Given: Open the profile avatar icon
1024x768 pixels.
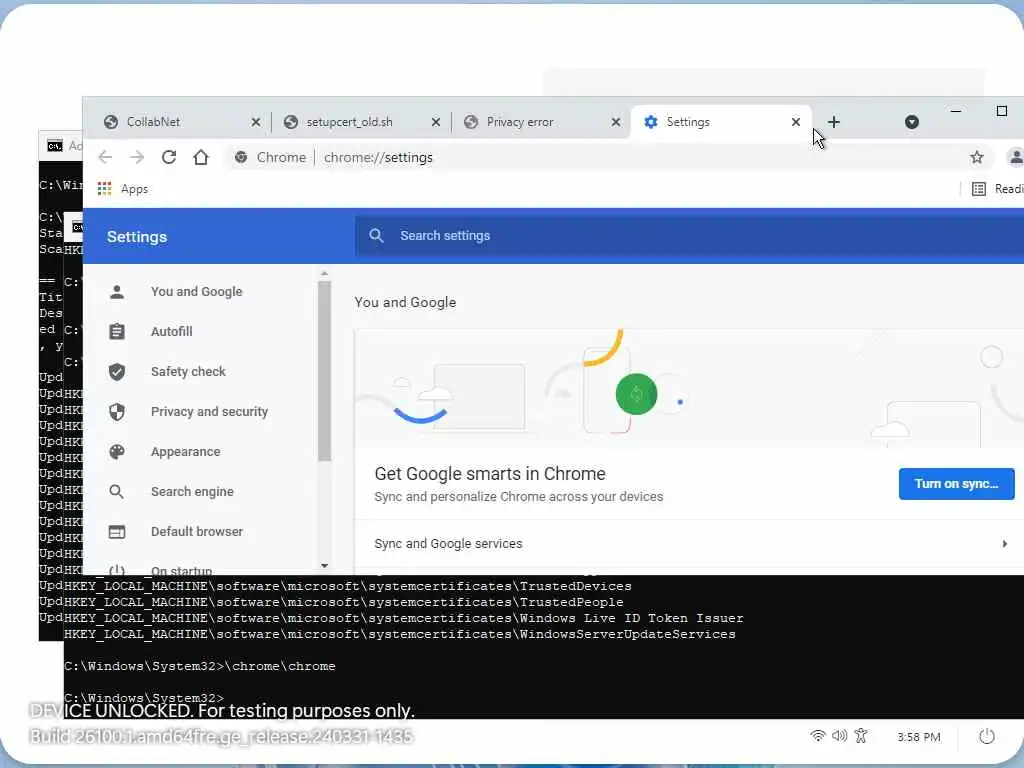Looking at the screenshot, I should point(1016,157).
